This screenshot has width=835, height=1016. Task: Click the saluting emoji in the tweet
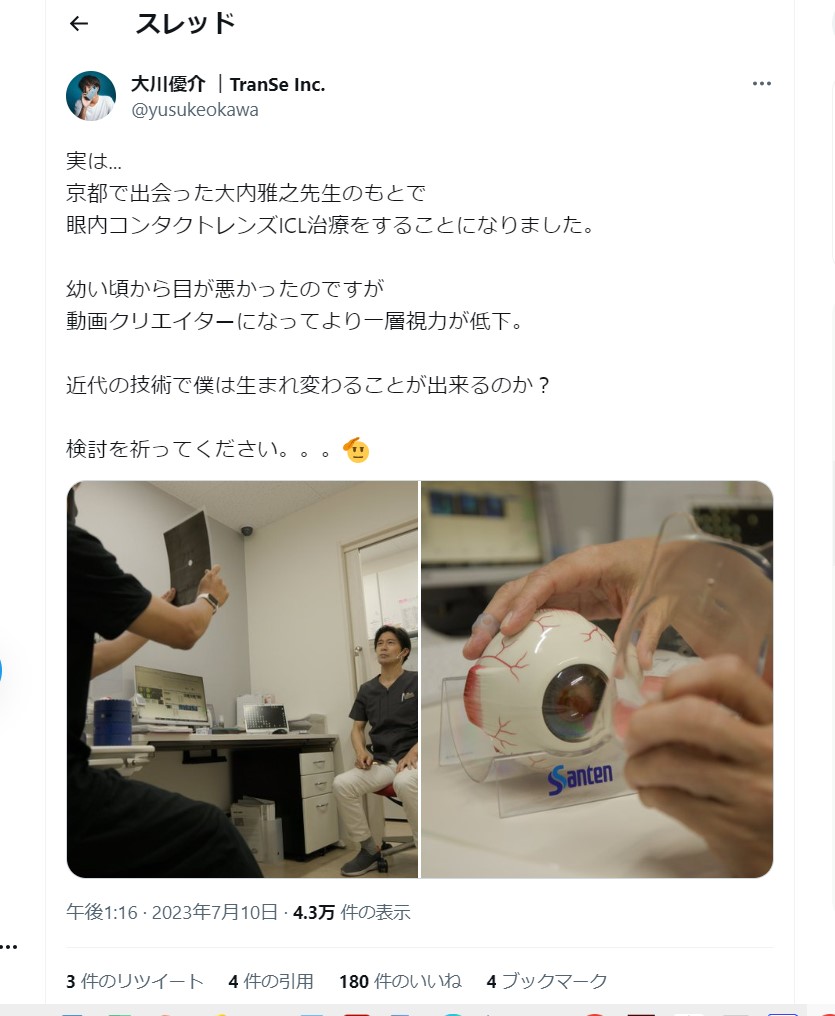click(356, 449)
